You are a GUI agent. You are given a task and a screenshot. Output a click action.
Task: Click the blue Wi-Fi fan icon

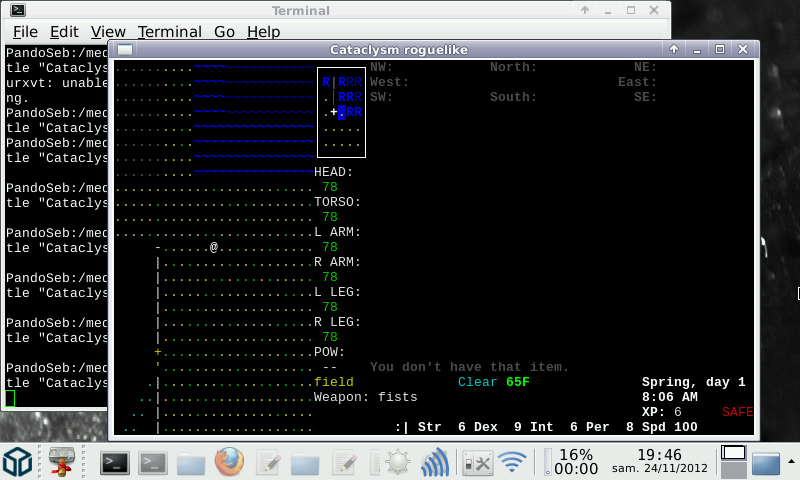[513, 462]
